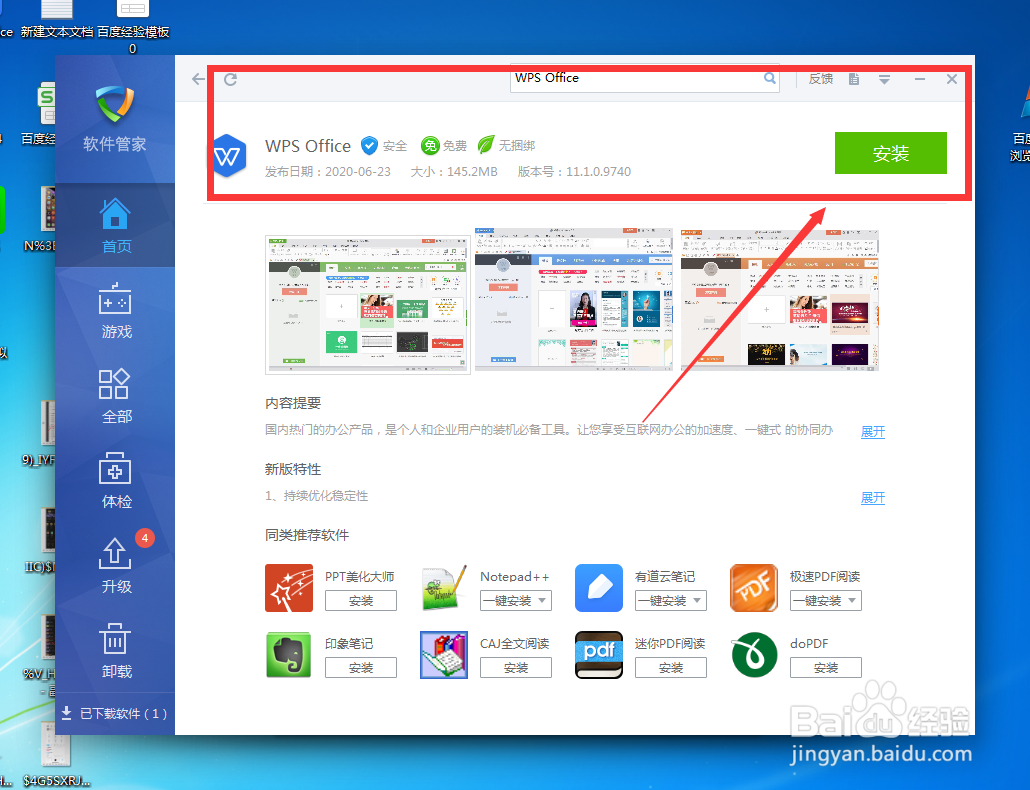The height and width of the screenshot is (790, 1030).
Task: Open the first green WPS screenshot thumbnail
Action: tap(368, 305)
